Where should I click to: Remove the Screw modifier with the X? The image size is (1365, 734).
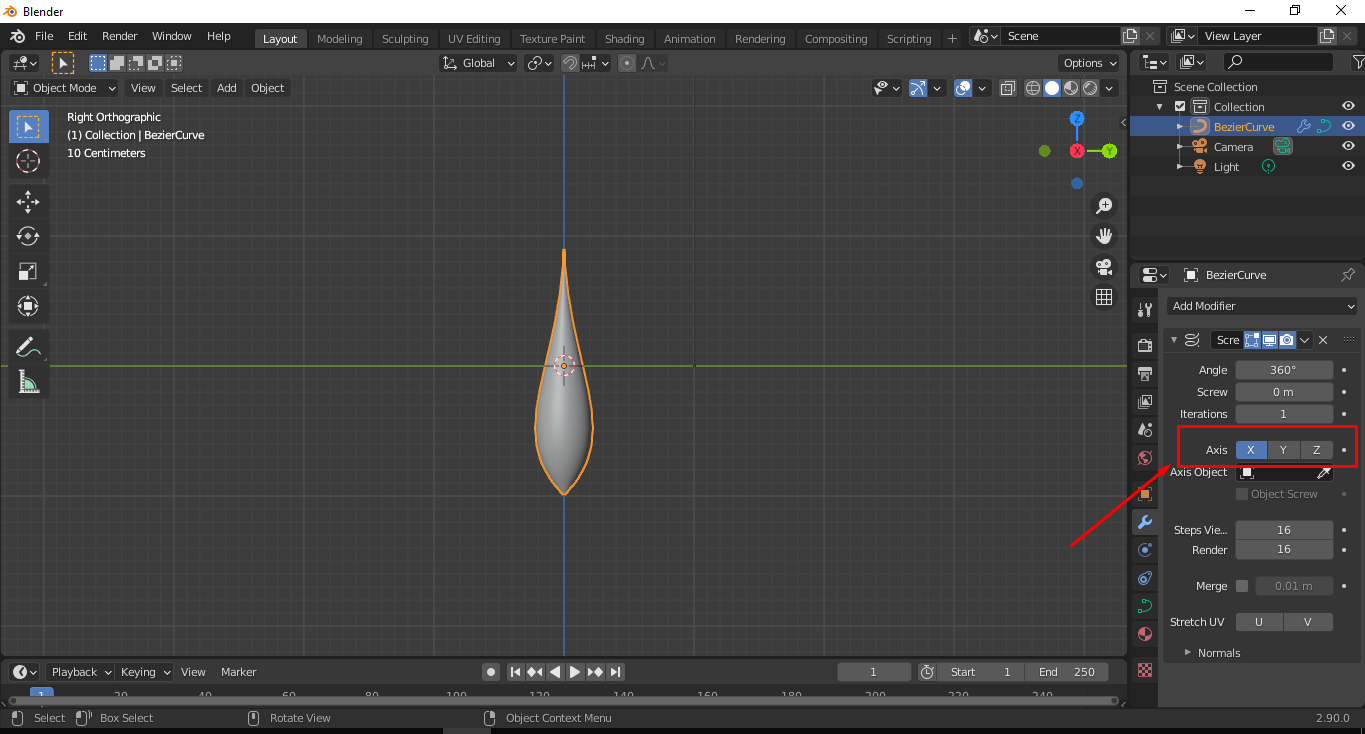coord(1322,339)
